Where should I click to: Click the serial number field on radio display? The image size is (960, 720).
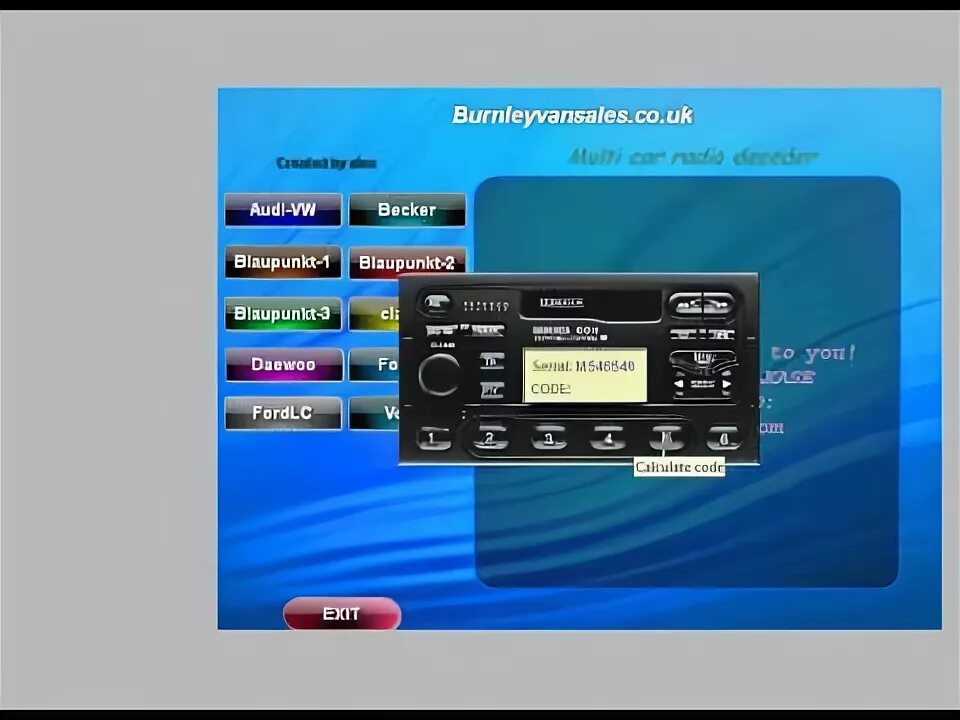[583, 366]
